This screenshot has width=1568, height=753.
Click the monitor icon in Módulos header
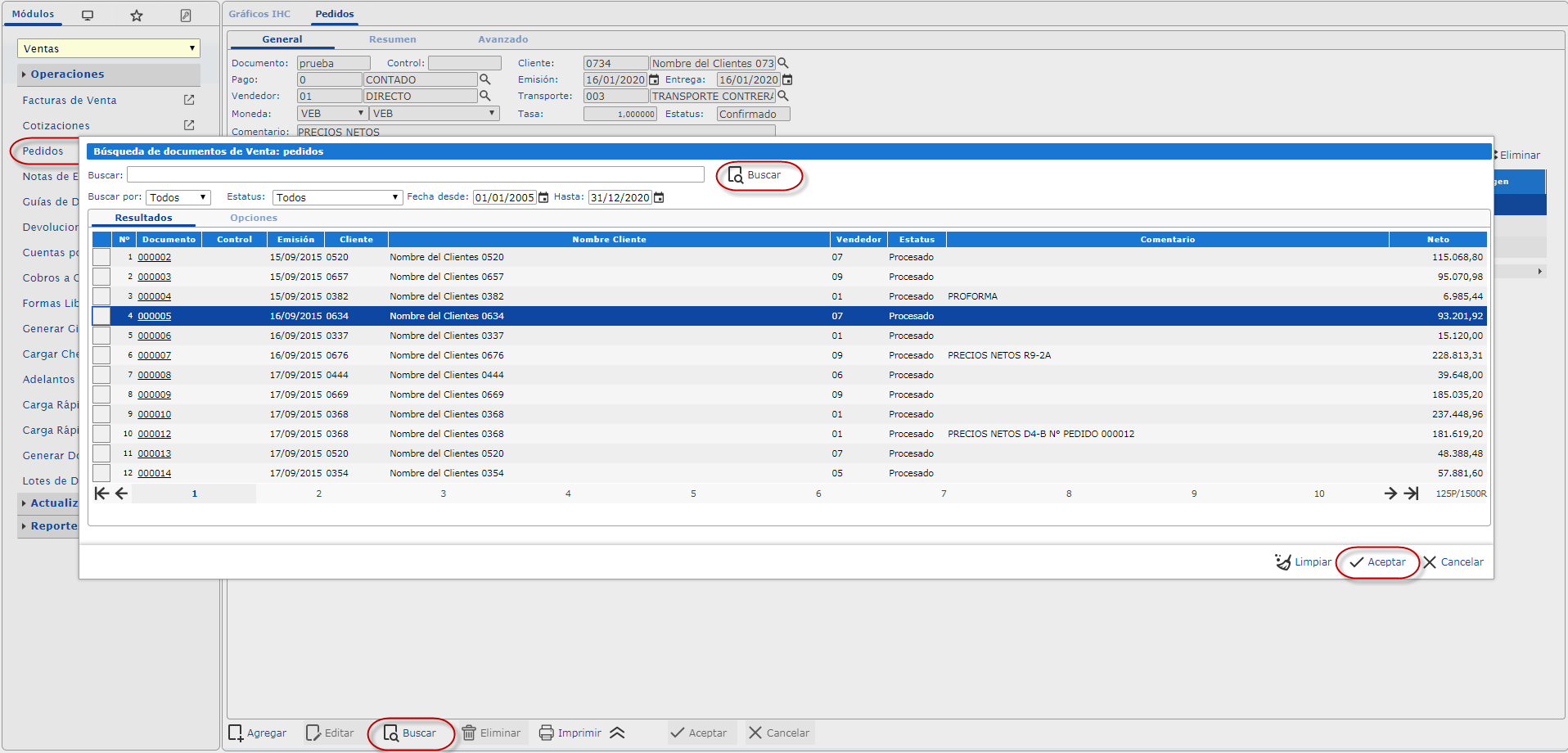(88, 16)
